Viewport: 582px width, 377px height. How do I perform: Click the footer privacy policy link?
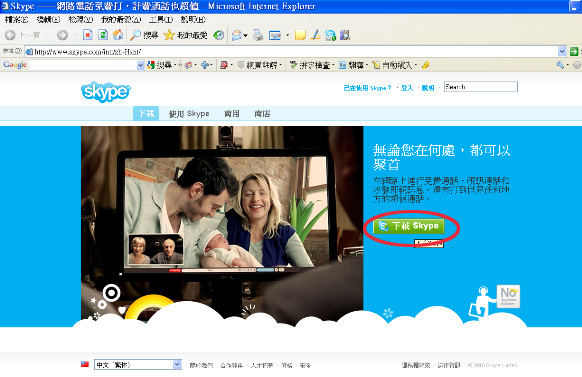click(x=416, y=365)
